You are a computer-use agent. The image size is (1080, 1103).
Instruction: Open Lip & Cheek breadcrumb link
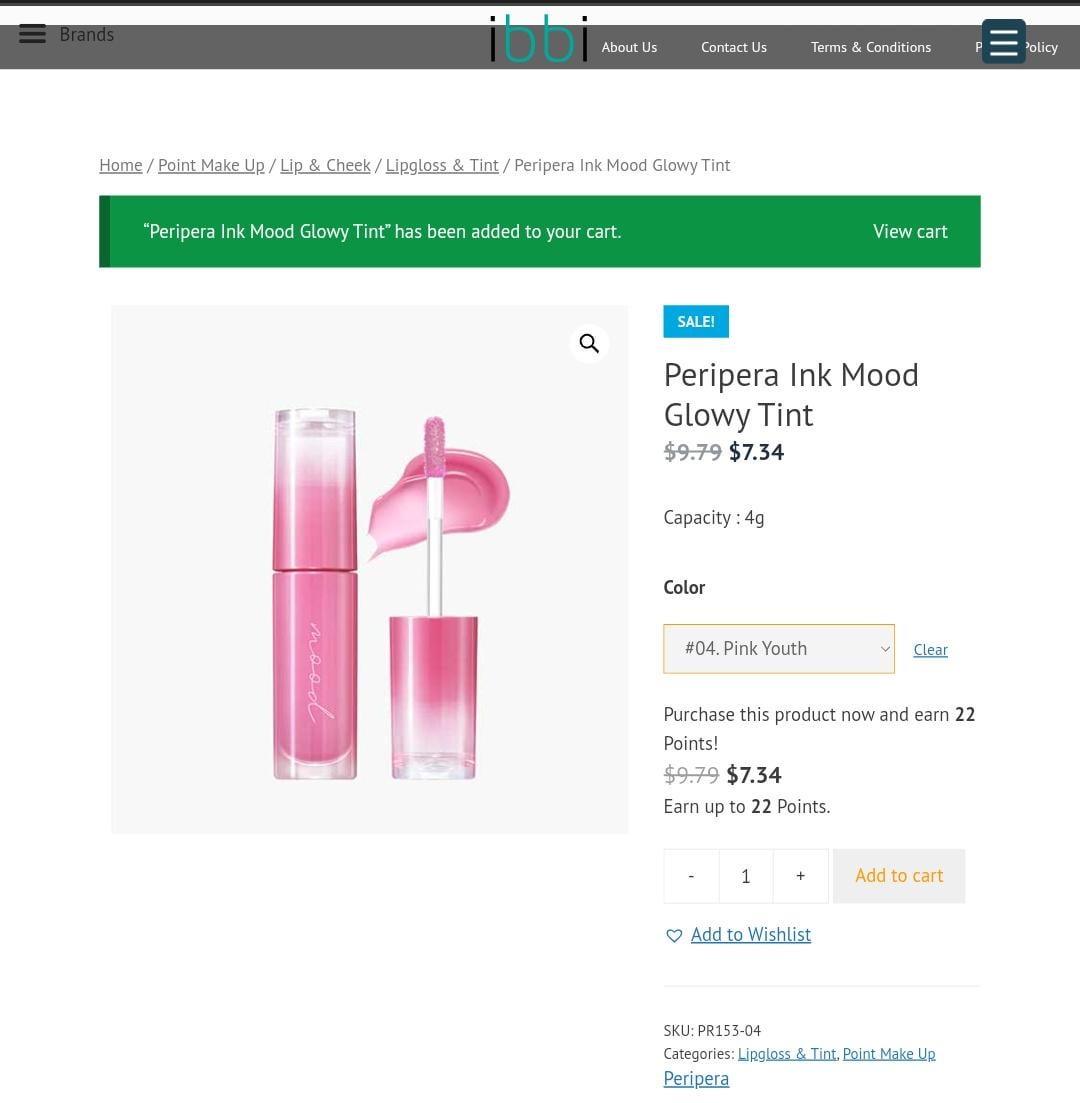[325, 165]
